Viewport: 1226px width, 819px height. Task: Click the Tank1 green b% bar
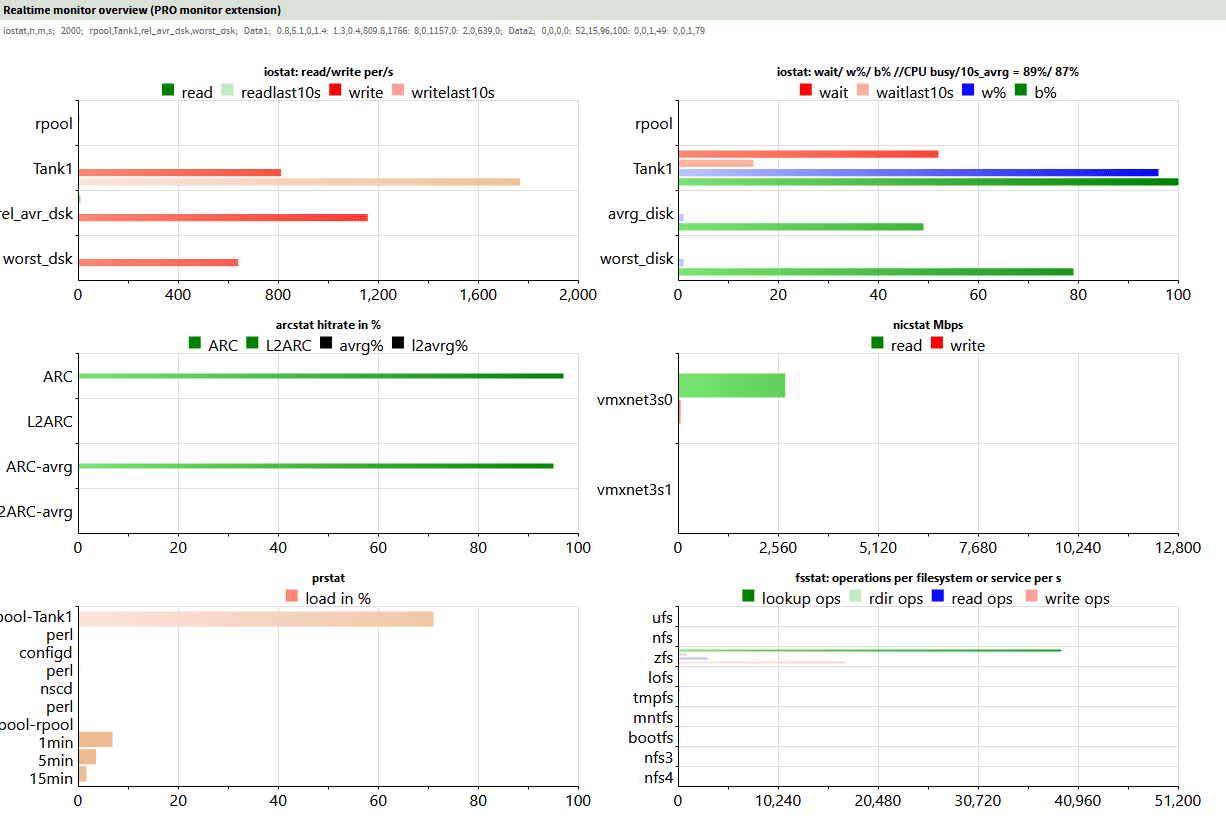[928, 182]
